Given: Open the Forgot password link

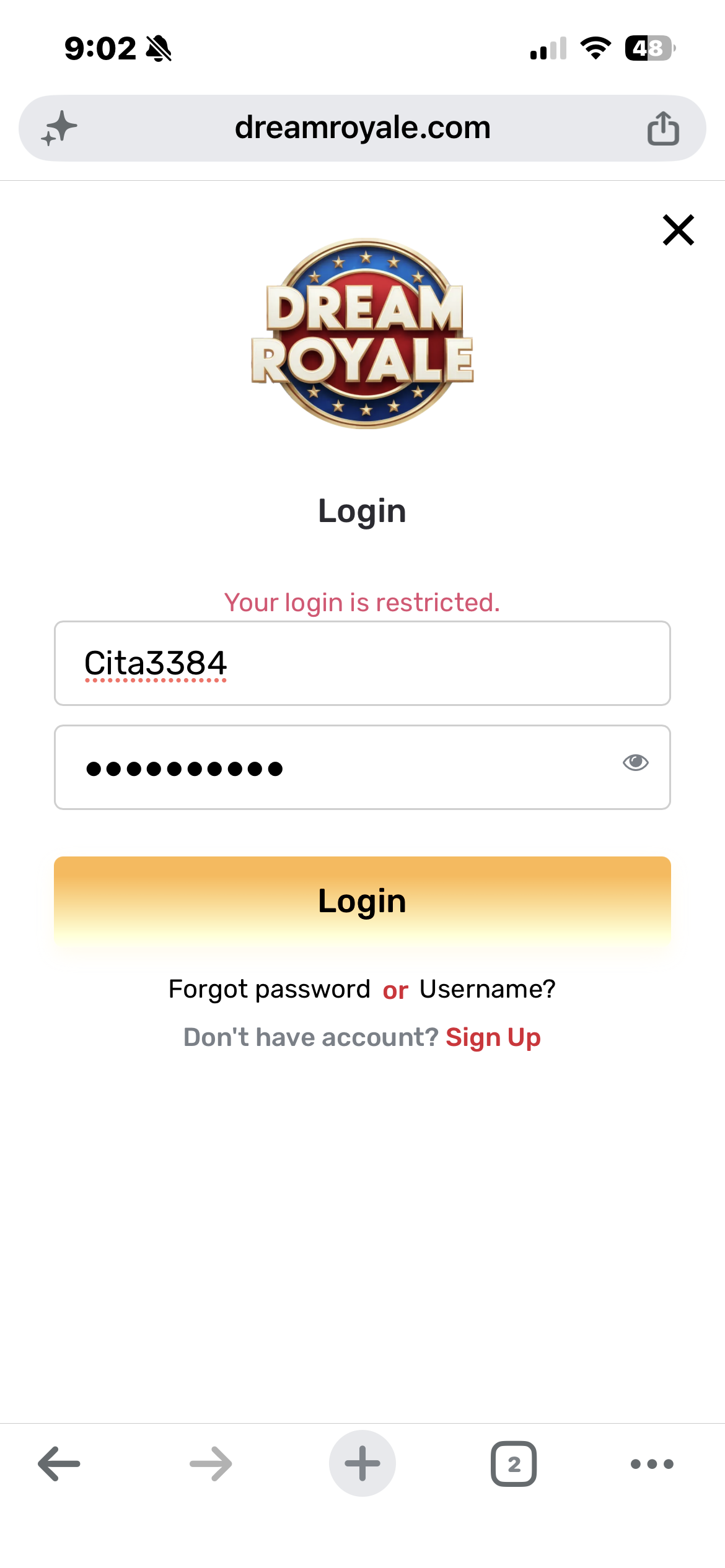Looking at the screenshot, I should [x=270, y=989].
